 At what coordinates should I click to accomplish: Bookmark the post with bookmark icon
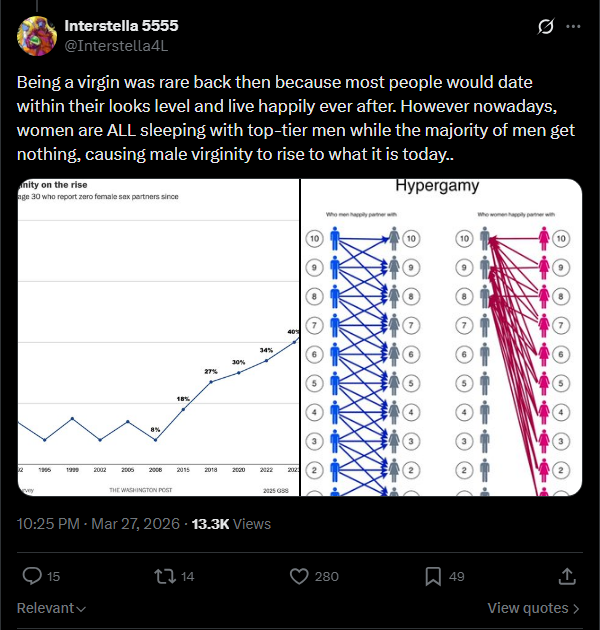[x=433, y=576]
